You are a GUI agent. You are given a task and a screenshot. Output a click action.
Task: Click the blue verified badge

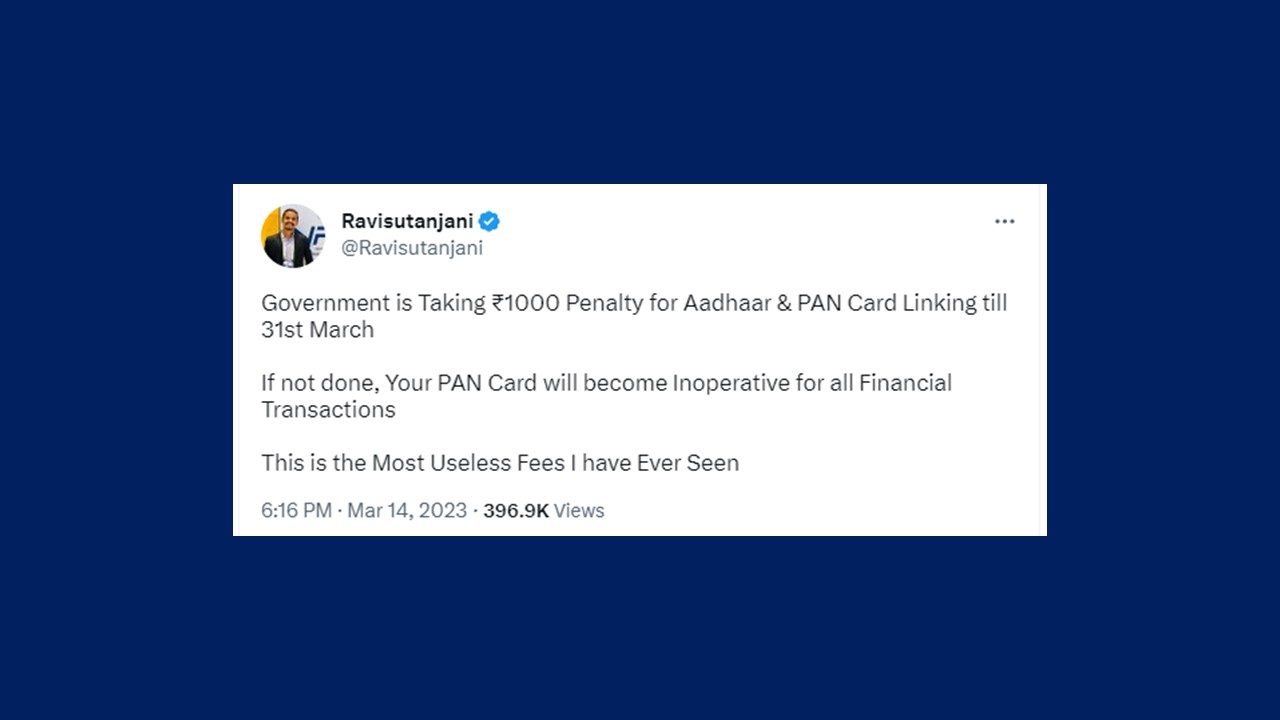pyautogui.click(x=489, y=221)
